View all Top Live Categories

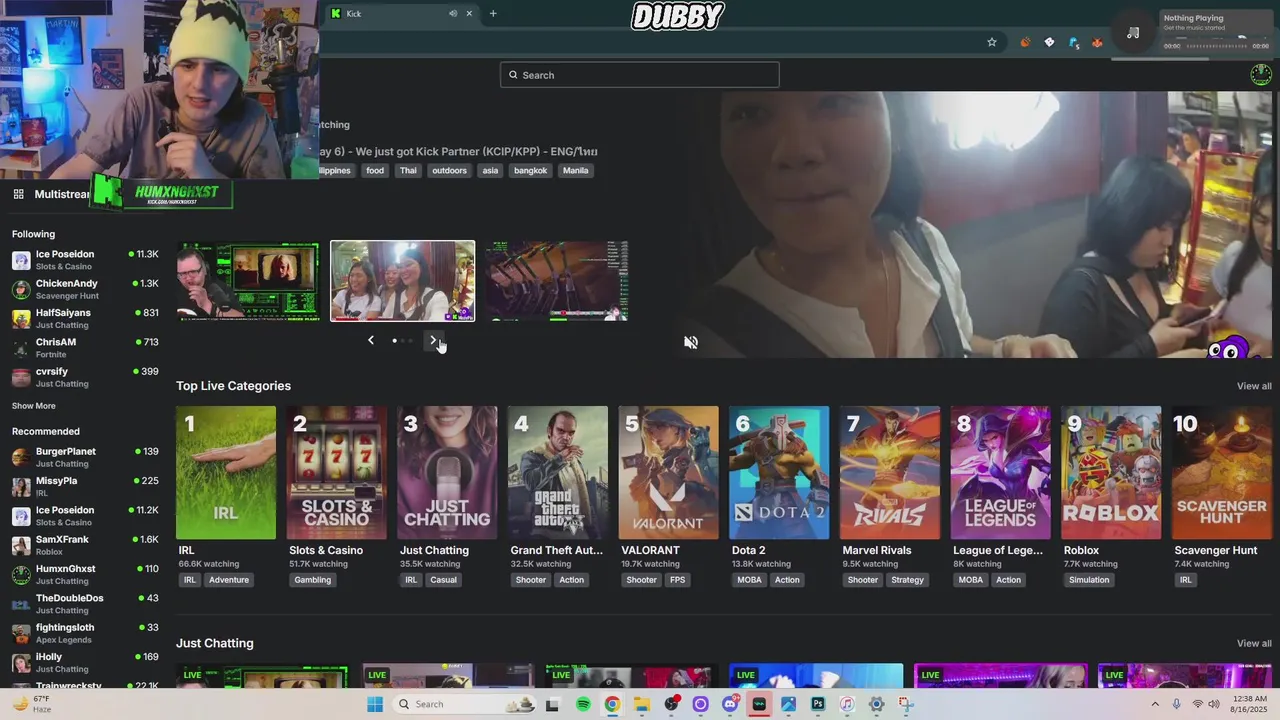1254,386
